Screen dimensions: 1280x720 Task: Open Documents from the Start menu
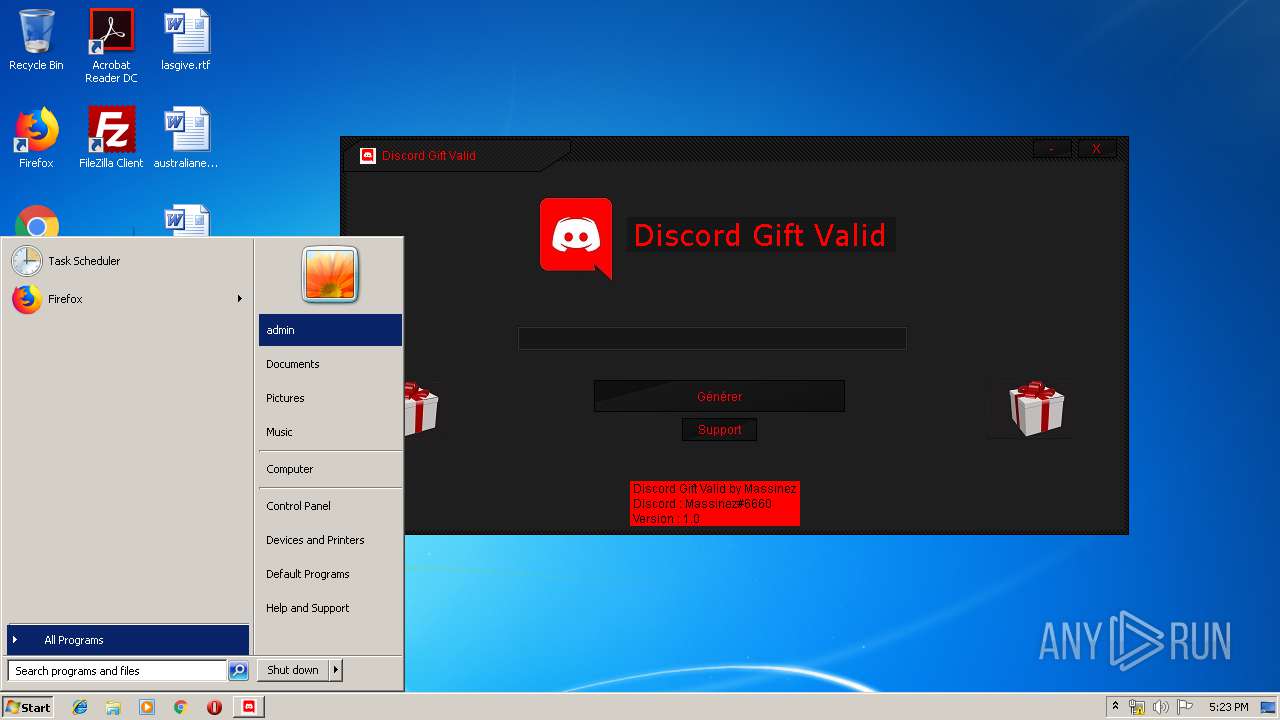330,364
